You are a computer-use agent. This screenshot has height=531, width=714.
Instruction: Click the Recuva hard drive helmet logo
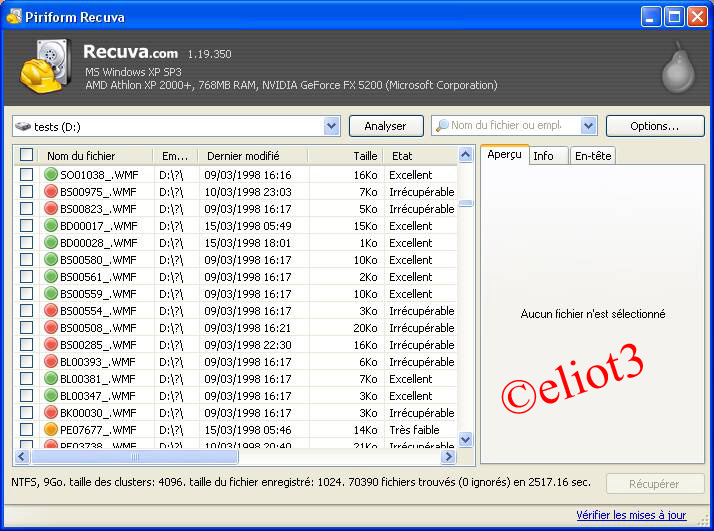(x=45, y=66)
